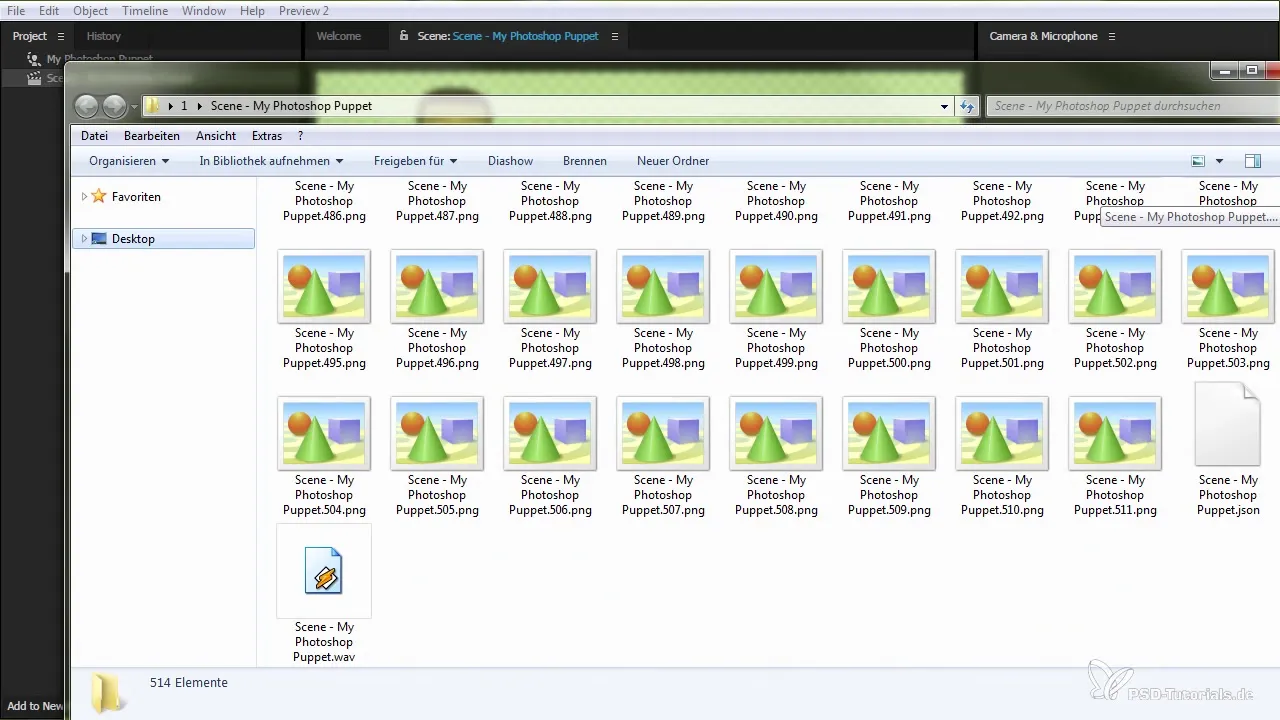Select thumbnail of Puppet.504.png
This screenshot has width=1280, height=720.
click(324, 433)
